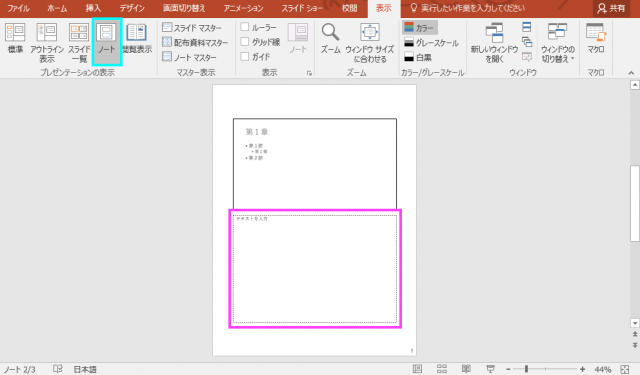Open Switch Windows (ウィンドウの切り替え) dropdown

558,43
